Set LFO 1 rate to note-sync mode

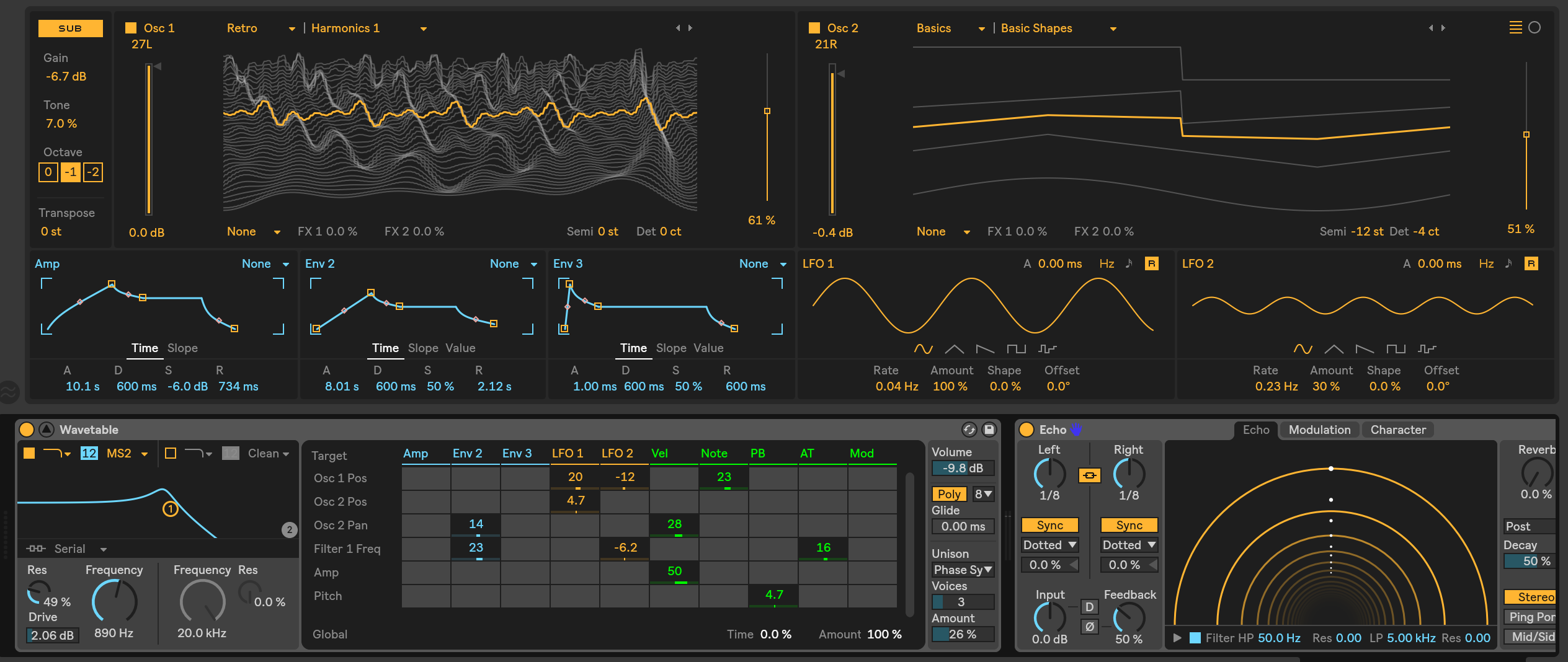(x=1129, y=263)
